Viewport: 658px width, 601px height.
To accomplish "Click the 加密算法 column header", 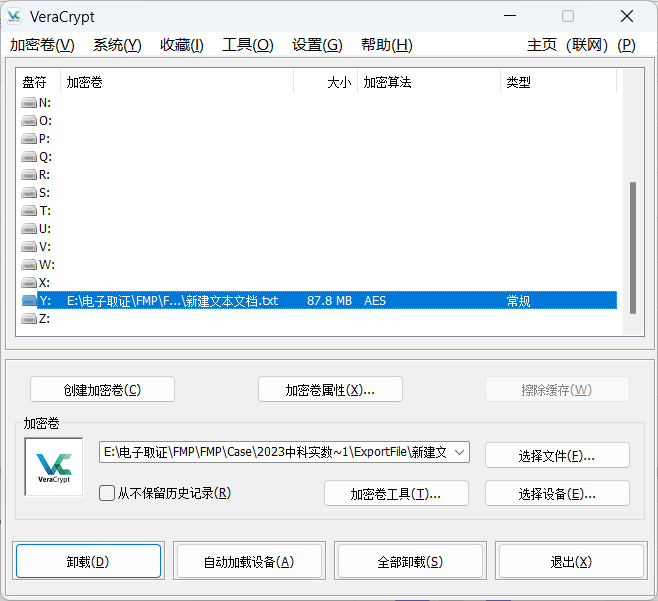I will pos(429,82).
